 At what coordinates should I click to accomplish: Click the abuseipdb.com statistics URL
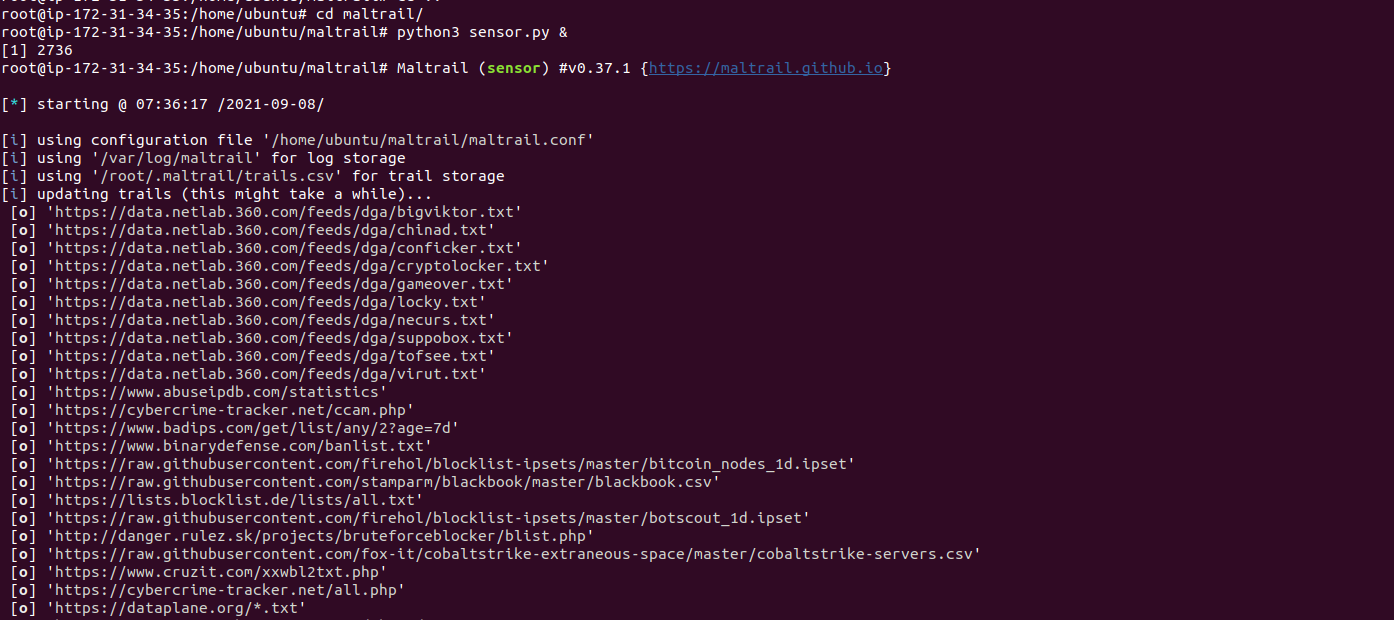click(216, 392)
